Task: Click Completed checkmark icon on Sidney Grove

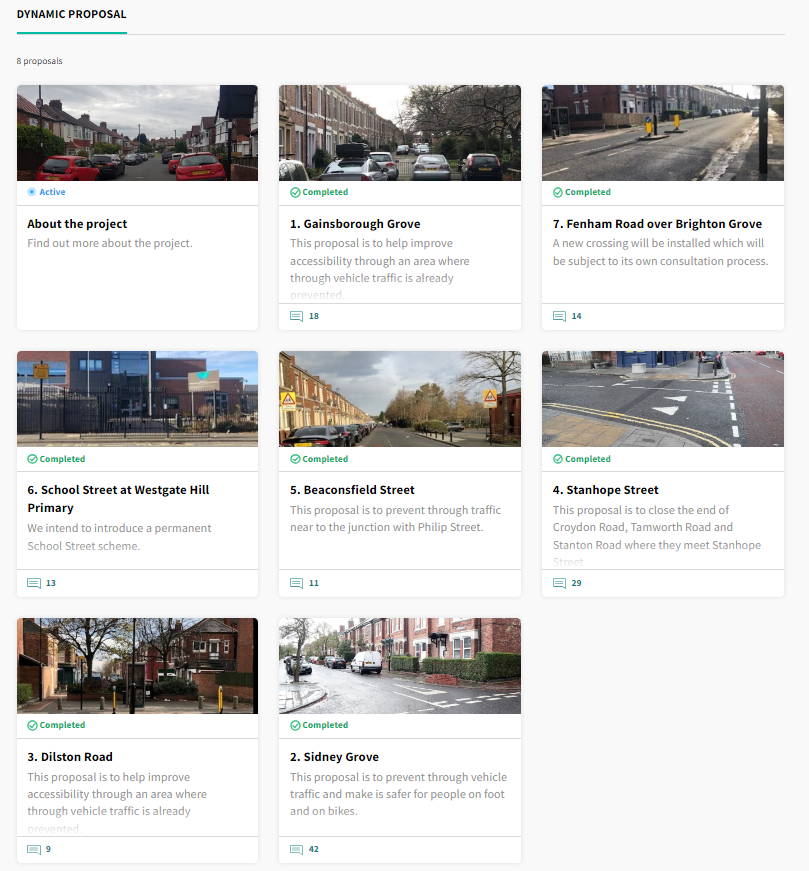Action: pos(295,725)
